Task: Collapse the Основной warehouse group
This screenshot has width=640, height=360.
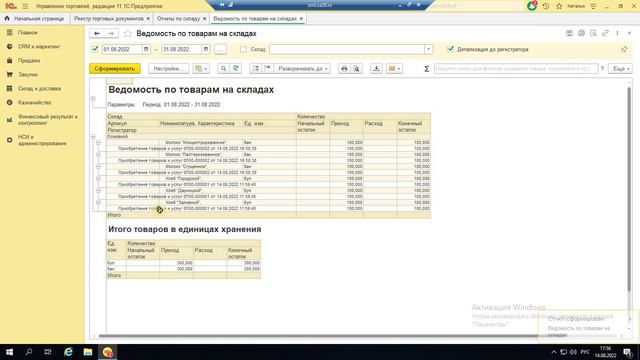Action: click(93, 136)
